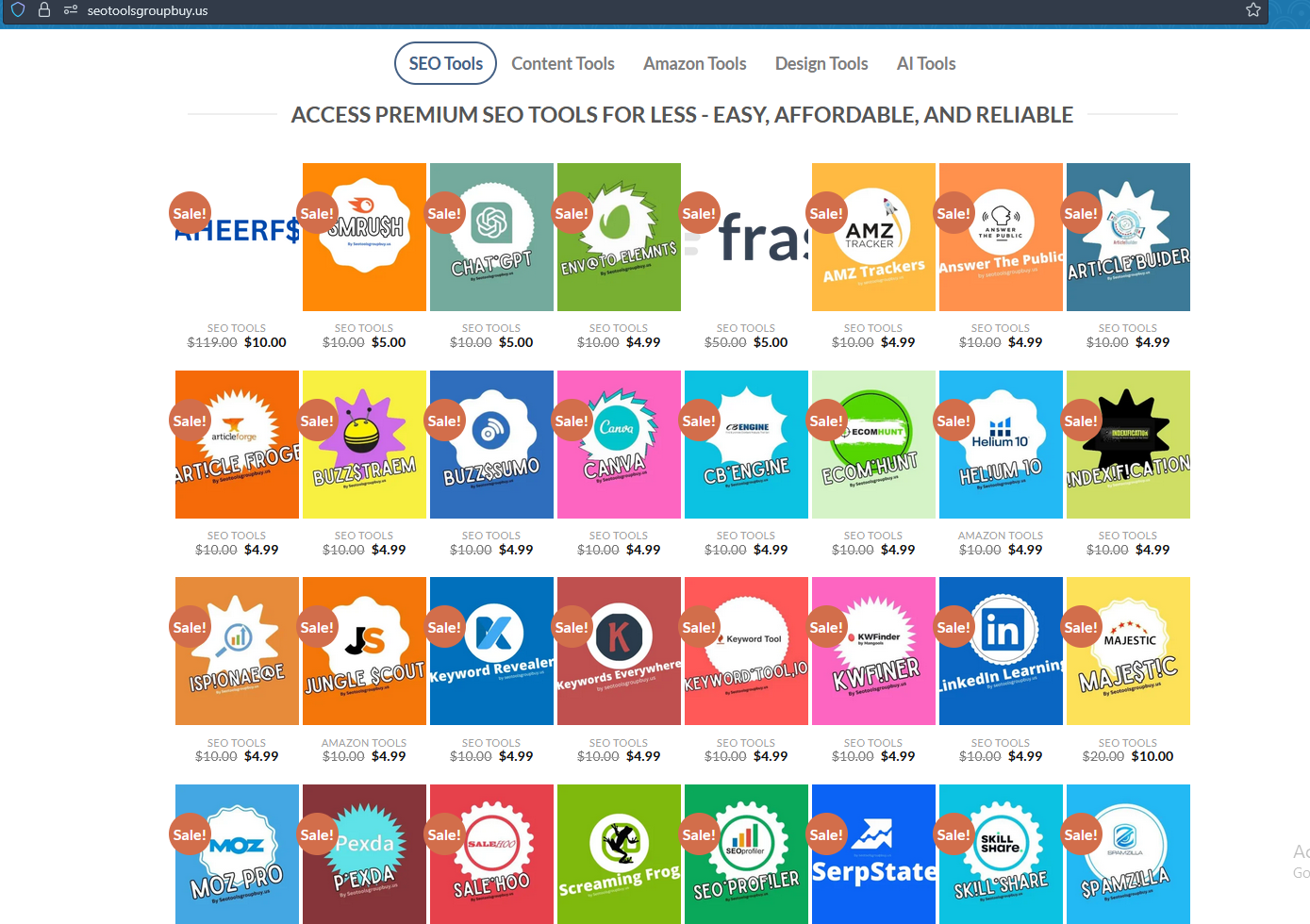1310x924 pixels.
Task: Open the iSpionage product image
Action: point(237,651)
